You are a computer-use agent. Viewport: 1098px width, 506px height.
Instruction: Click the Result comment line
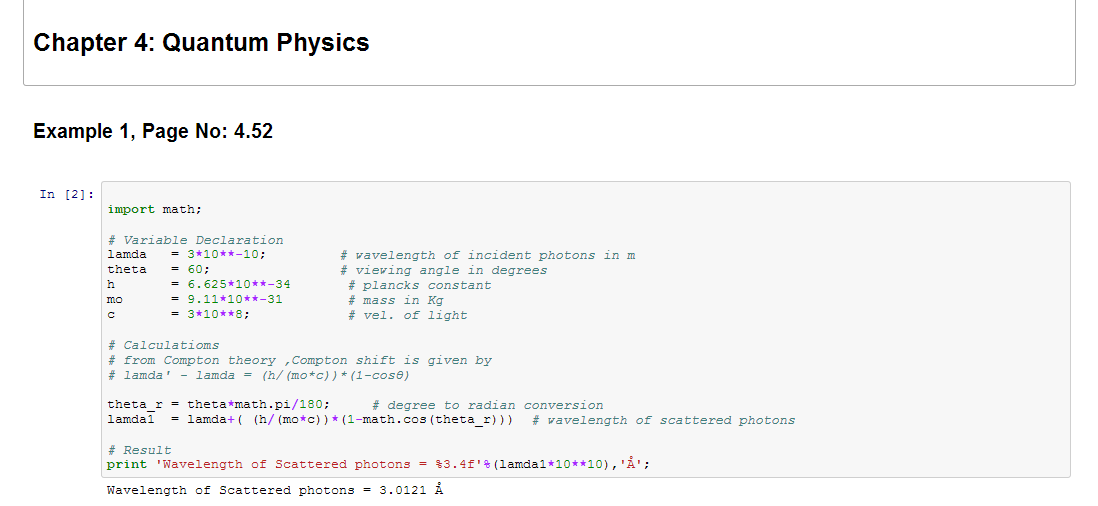pyautogui.click(x=139, y=450)
